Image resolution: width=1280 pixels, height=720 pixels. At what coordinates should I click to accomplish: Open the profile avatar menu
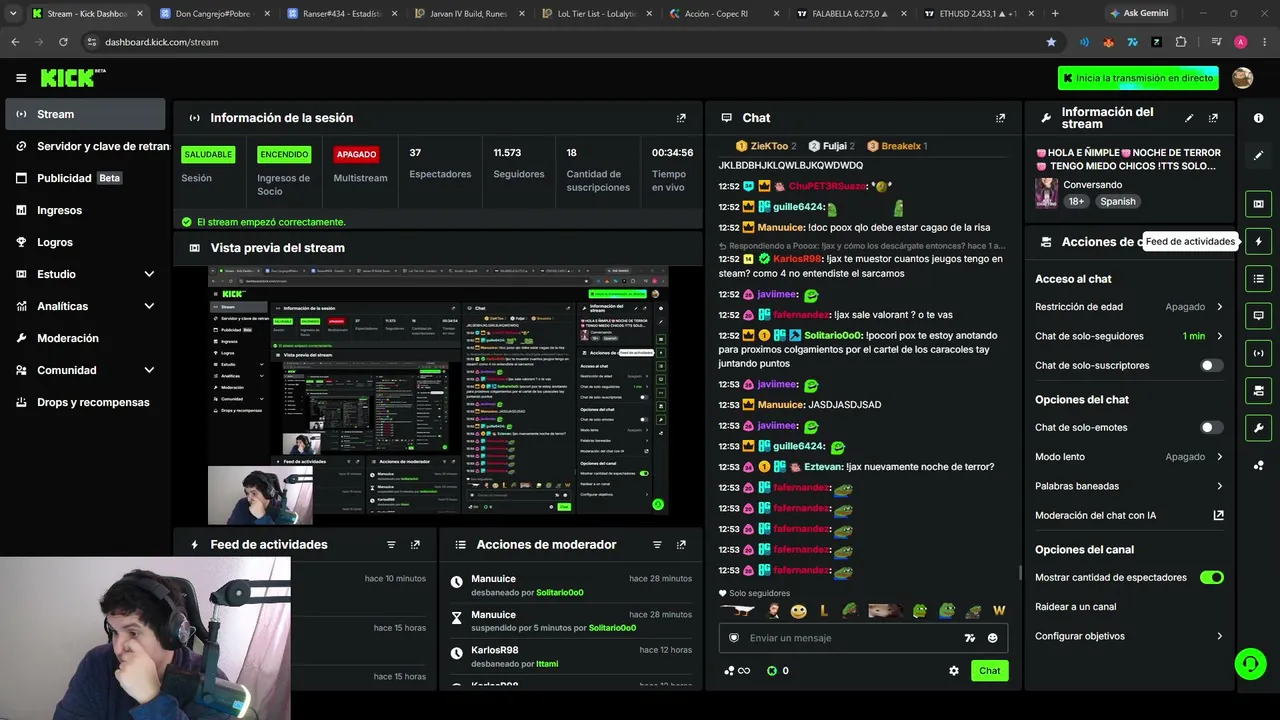(1243, 78)
